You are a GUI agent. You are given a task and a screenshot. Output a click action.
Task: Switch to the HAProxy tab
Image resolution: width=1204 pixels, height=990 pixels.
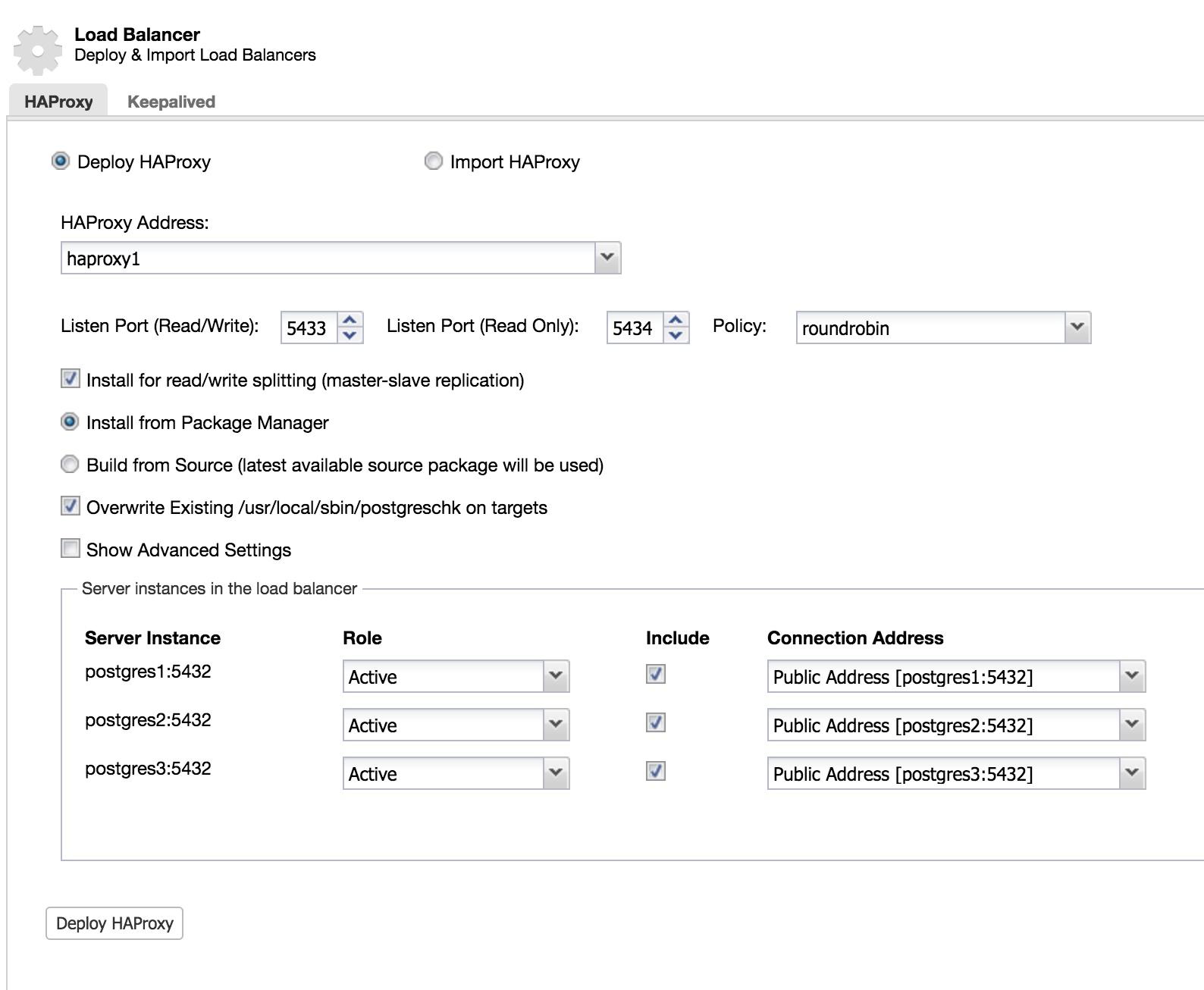coord(58,102)
